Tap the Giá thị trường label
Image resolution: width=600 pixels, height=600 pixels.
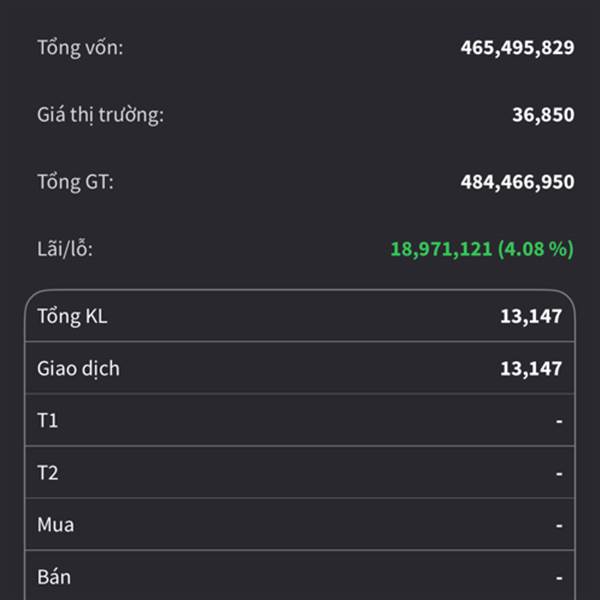point(100,115)
